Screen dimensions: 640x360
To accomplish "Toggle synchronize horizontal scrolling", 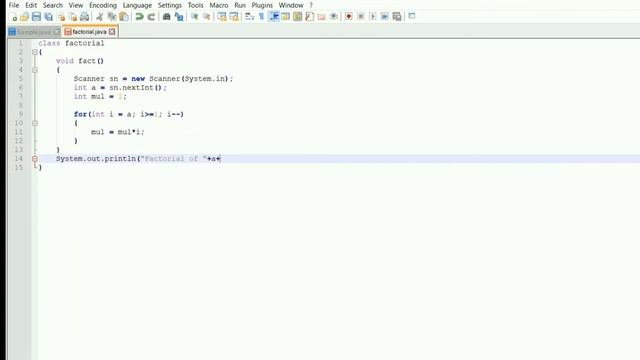I will [234, 17].
